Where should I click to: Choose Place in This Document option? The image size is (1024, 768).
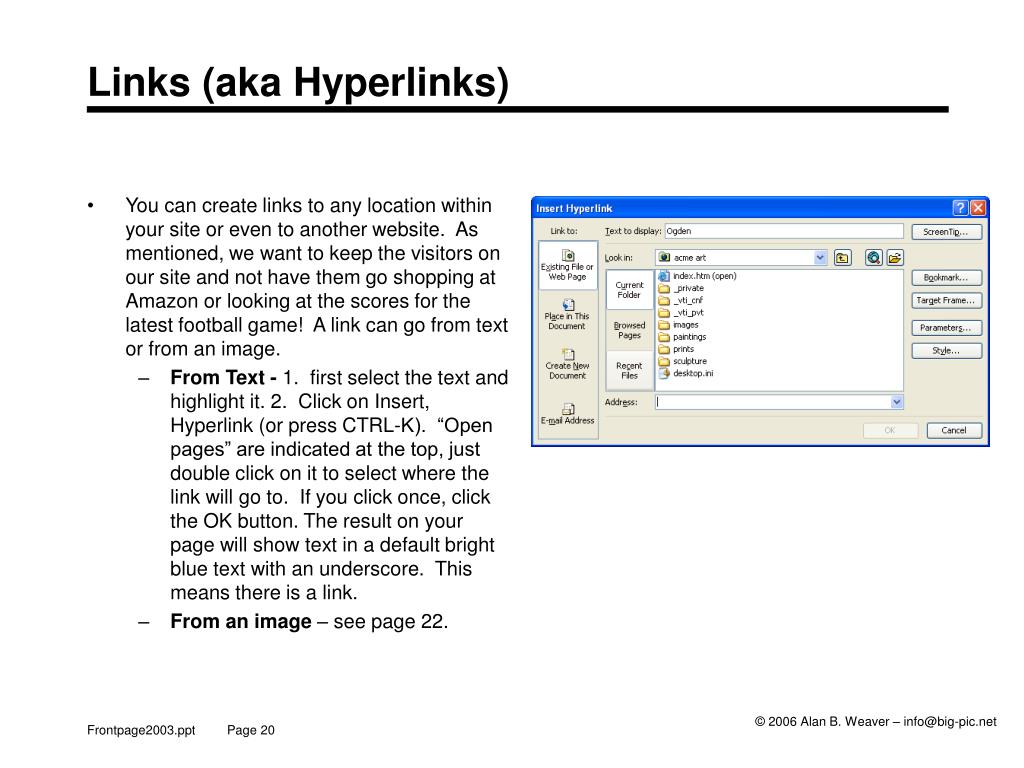(x=568, y=315)
